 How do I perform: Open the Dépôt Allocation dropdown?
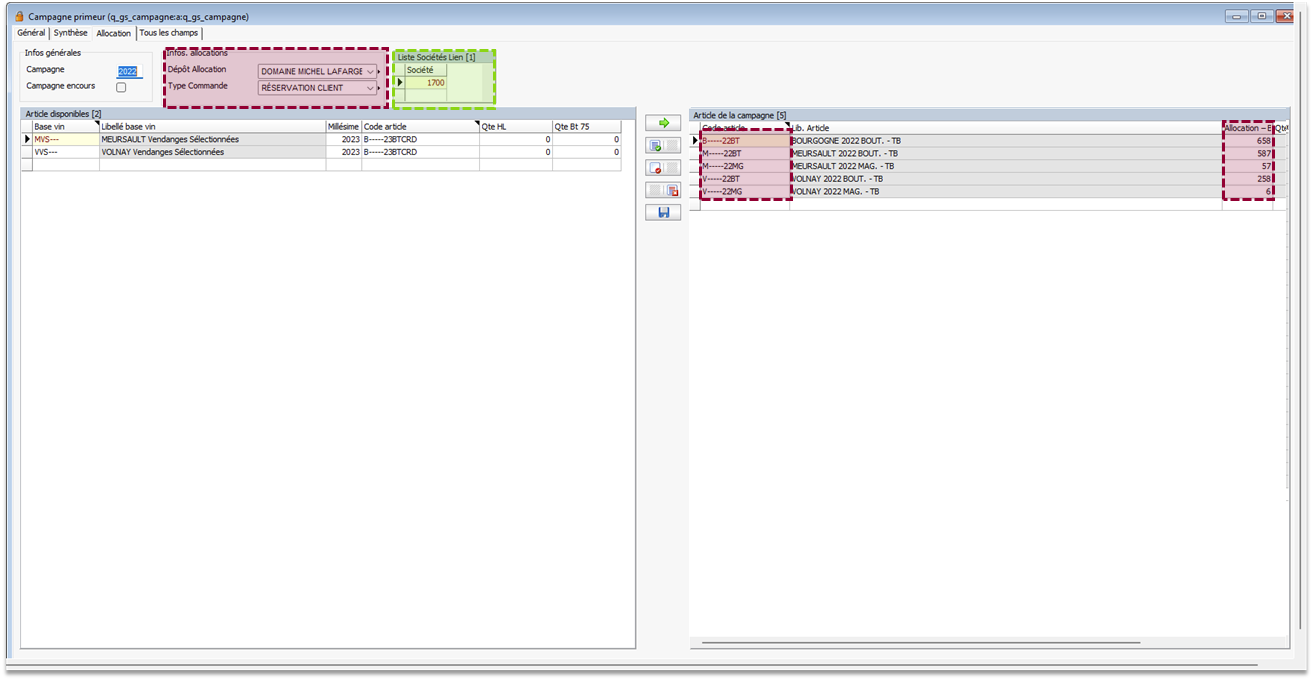pos(316,72)
